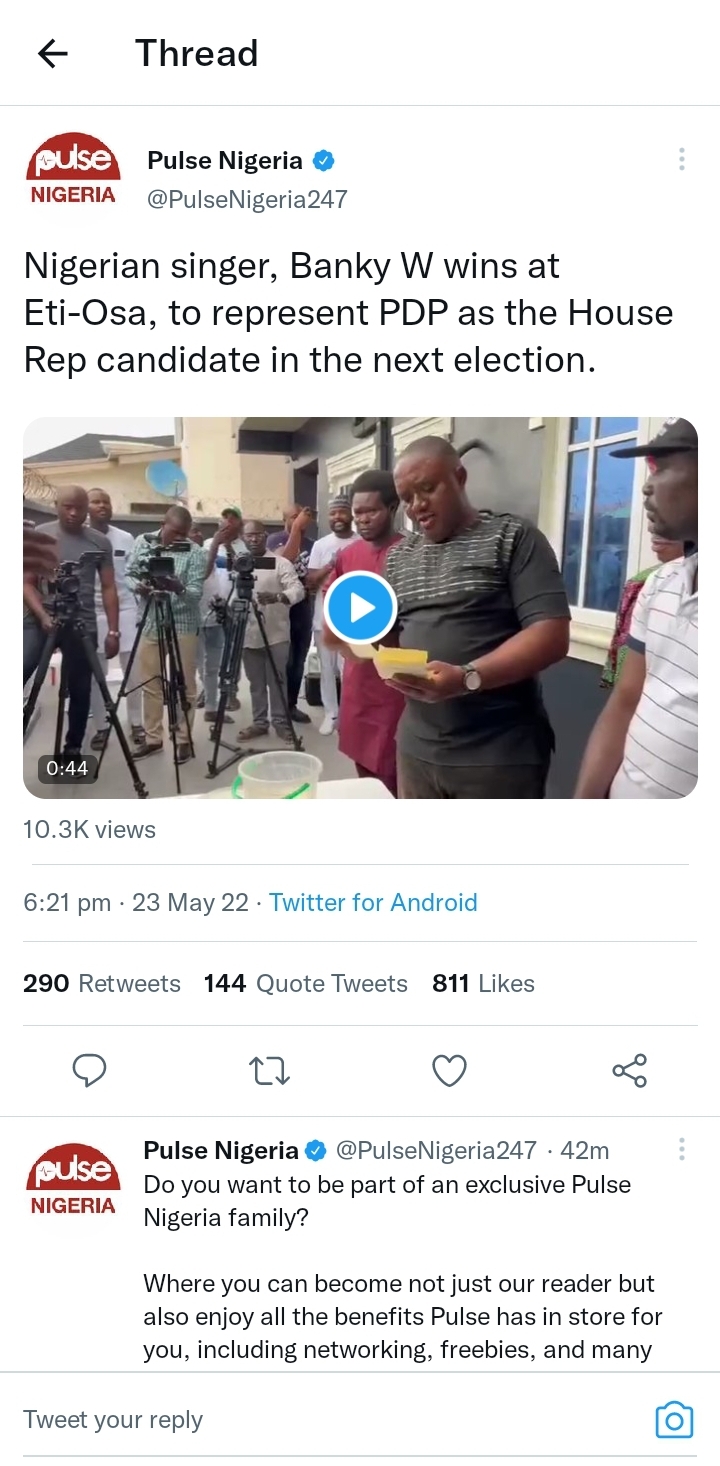The image size is (720, 1466).
Task: Open the camera icon in the reply bar
Action: tap(674, 1419)
